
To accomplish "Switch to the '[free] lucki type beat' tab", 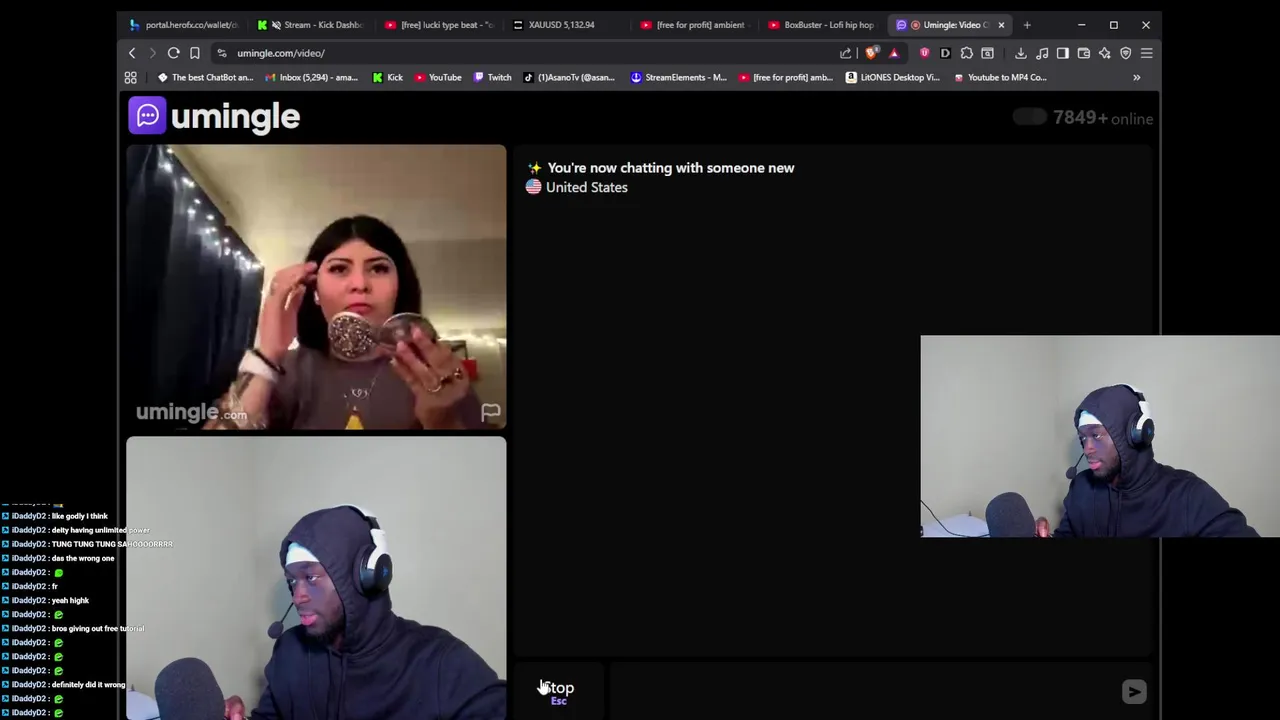I will pos(439,25).
